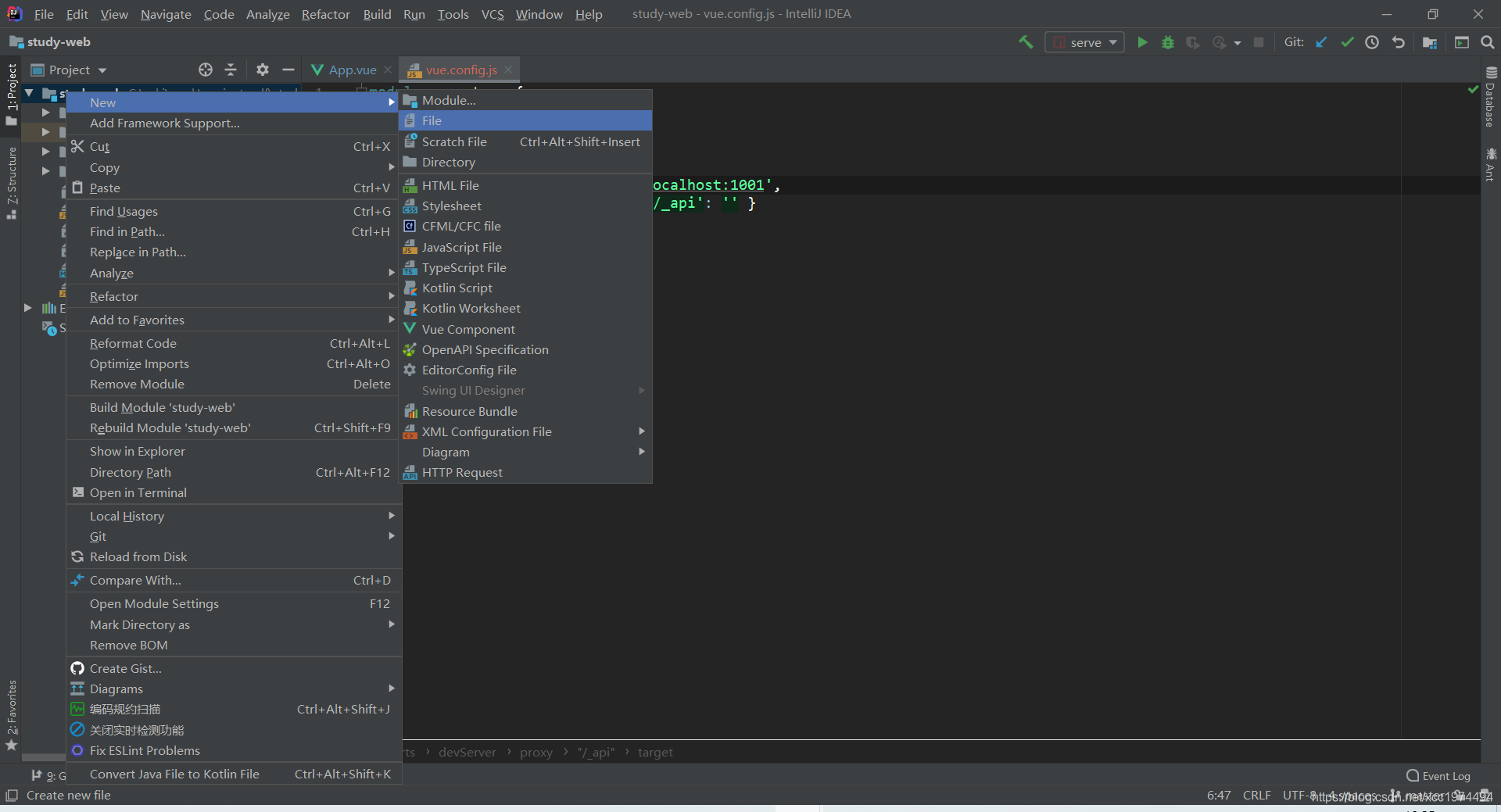Open the VCS menu

pyautogui.click(x=493, y=14)
